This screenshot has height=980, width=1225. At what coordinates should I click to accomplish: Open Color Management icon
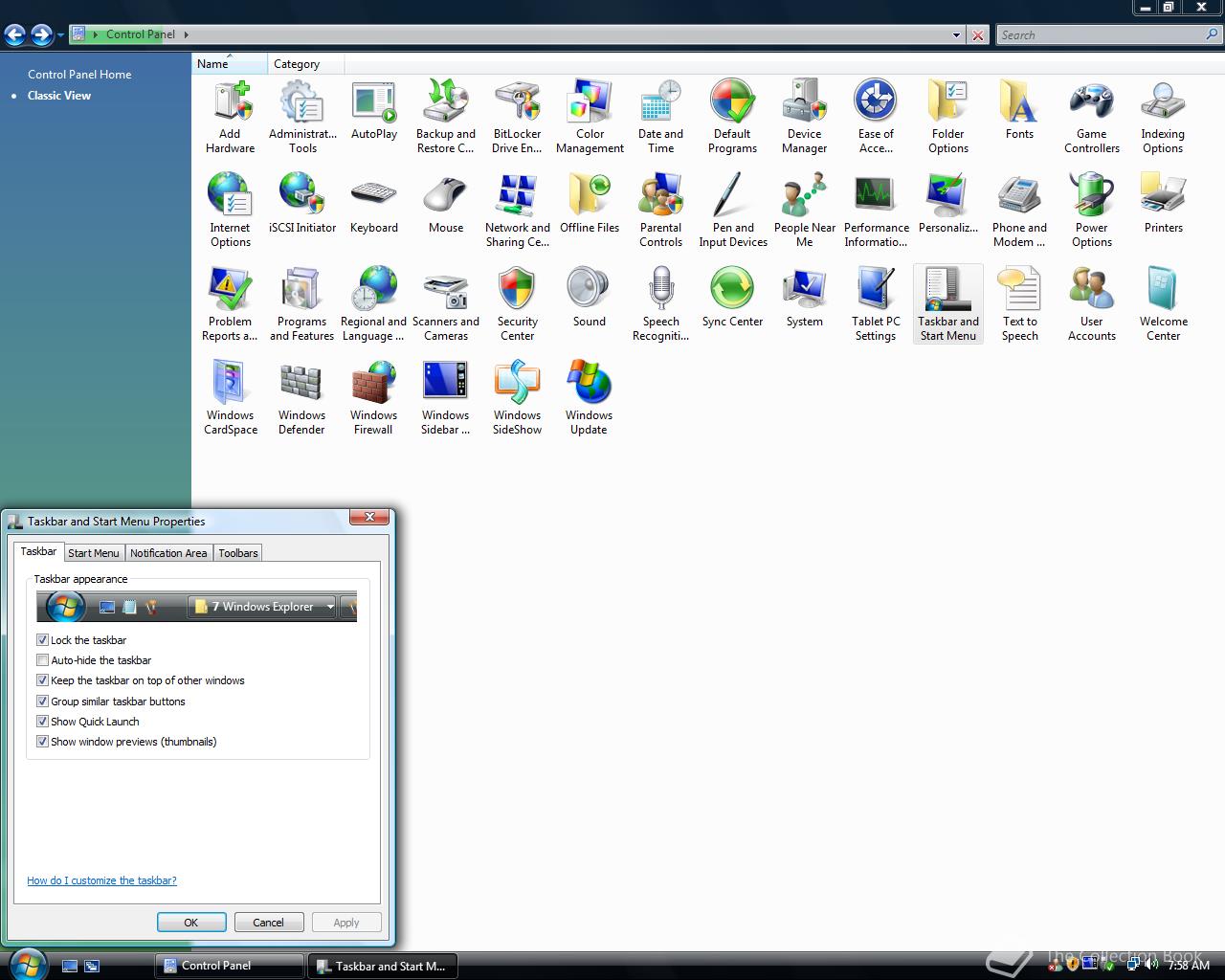tap(590, 117)
